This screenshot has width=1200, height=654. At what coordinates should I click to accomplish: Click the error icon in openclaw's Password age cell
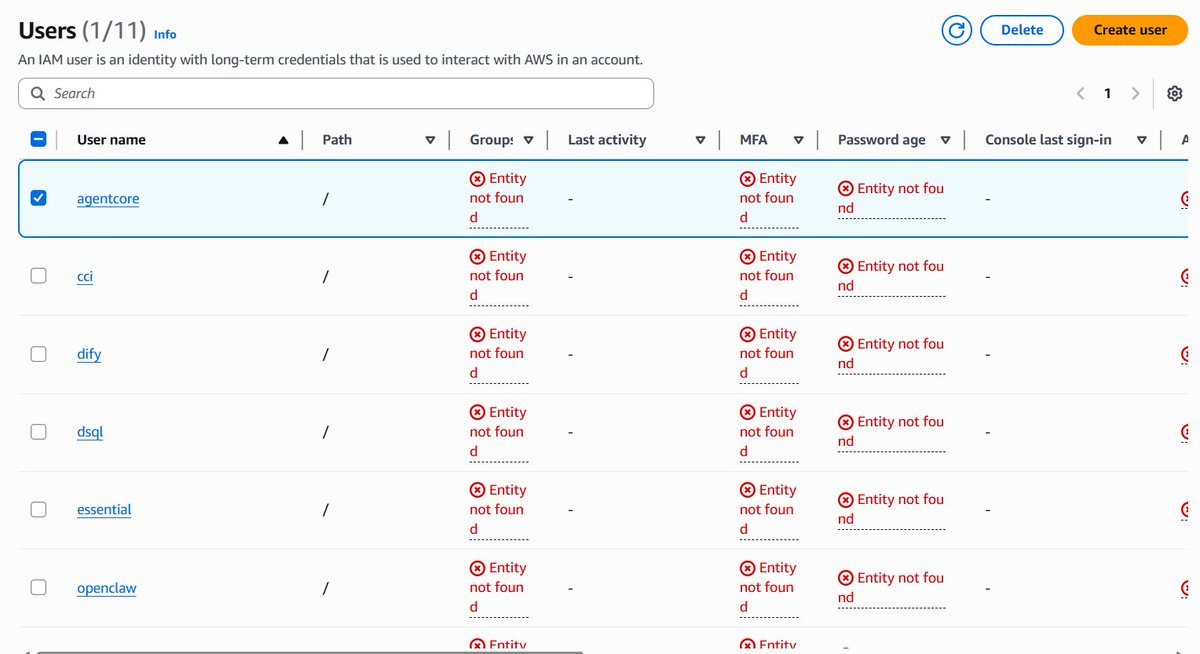(846, 578)
